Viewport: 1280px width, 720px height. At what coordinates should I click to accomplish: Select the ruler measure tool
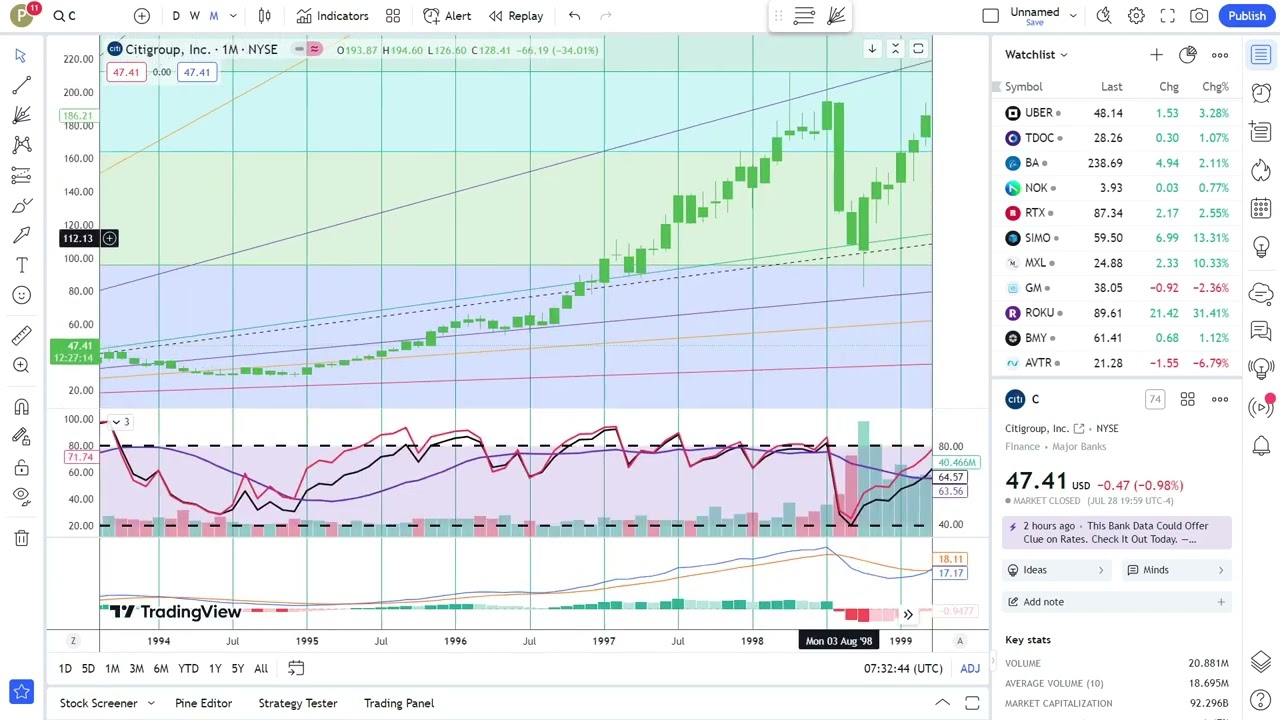21,335
